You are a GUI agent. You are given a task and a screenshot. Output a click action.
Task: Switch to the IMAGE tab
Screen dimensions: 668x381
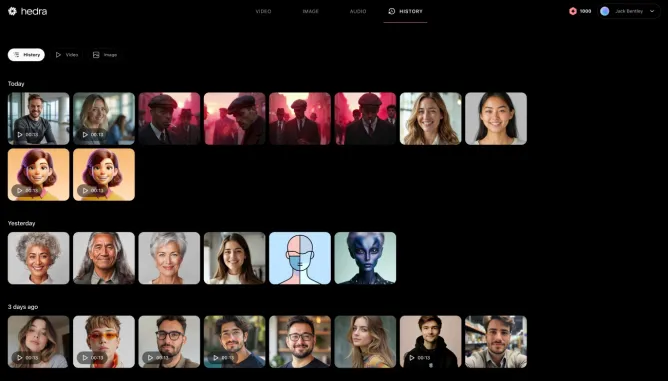pyautogui.click(x=311, y=11)
